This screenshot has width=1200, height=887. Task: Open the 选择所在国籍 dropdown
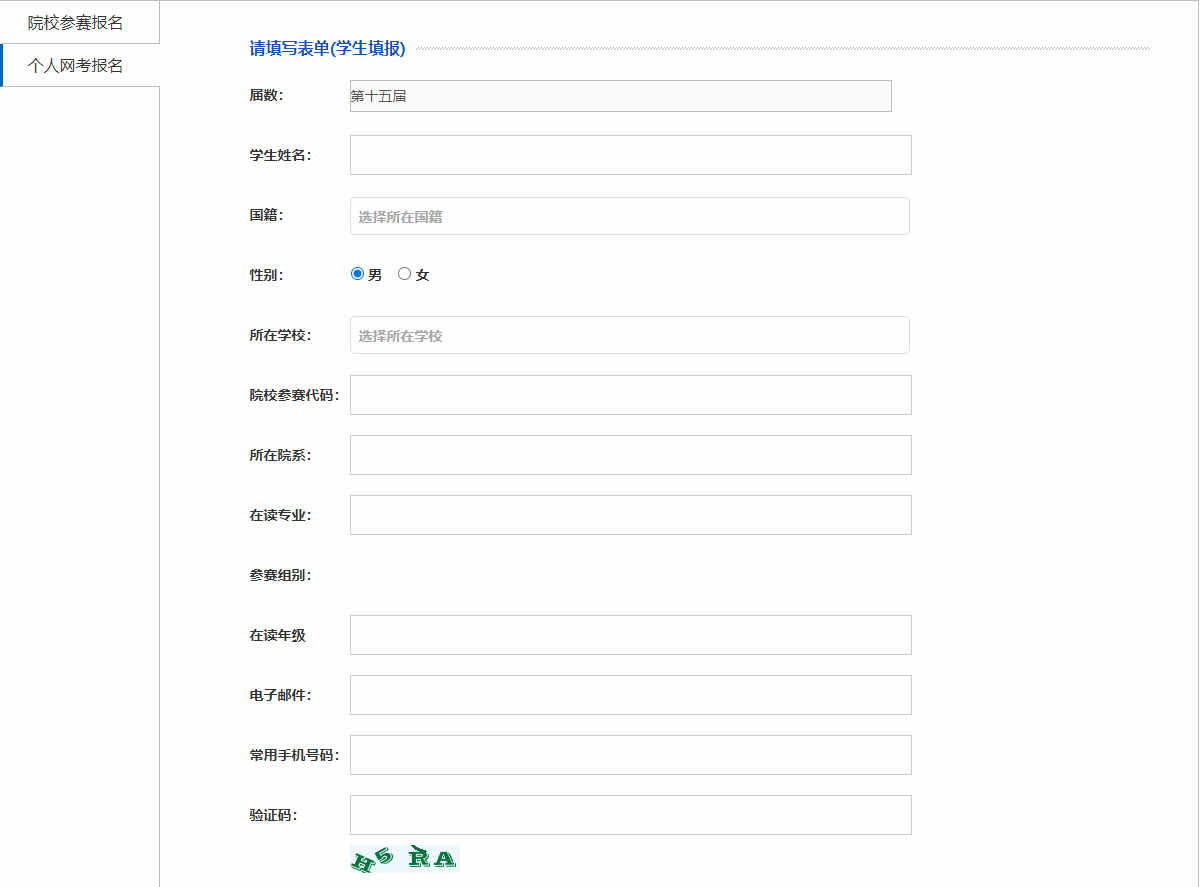click(x=630, y=216)
